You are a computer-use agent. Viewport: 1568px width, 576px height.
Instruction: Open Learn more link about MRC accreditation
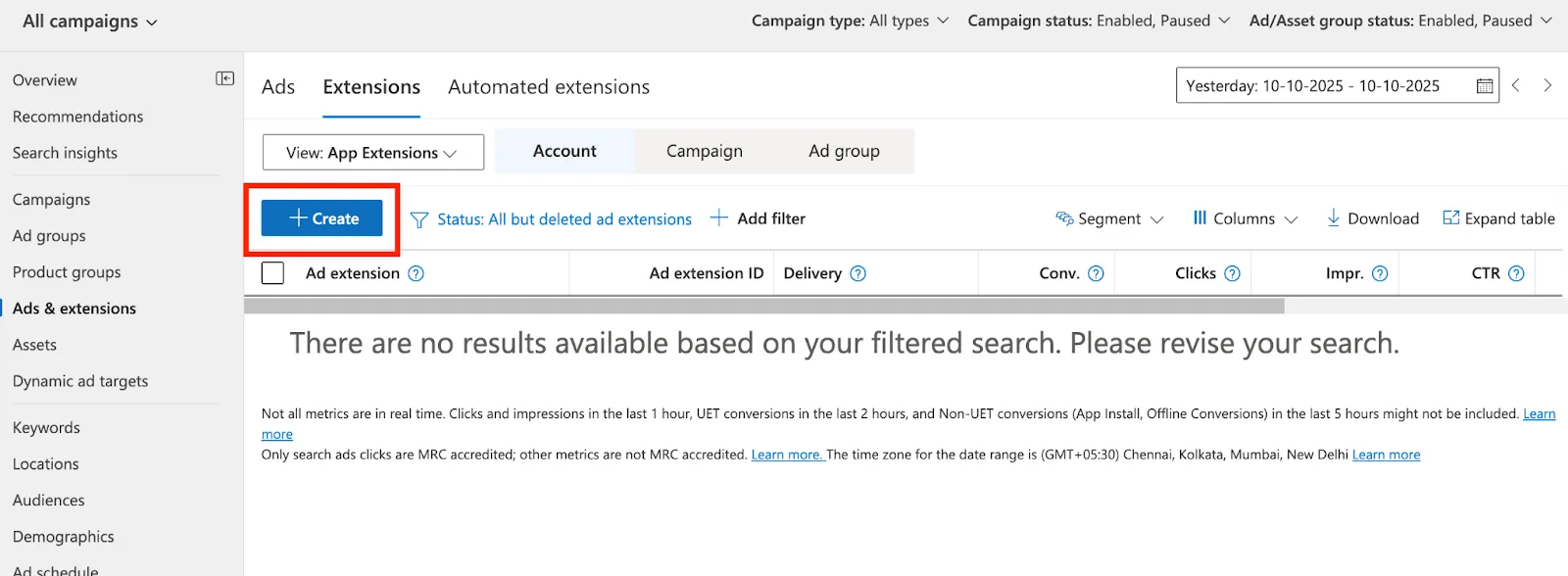(787, 455)
